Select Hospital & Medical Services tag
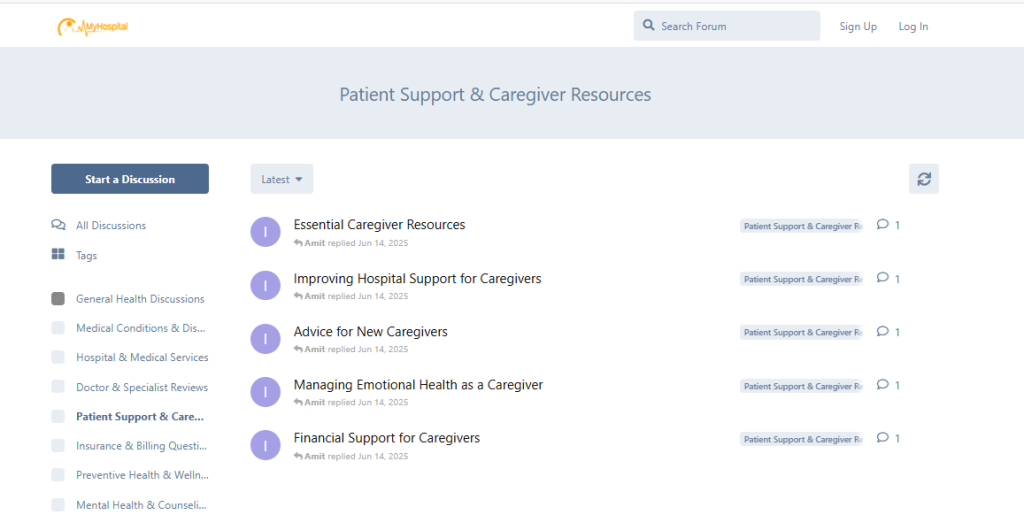 [141, 357]
